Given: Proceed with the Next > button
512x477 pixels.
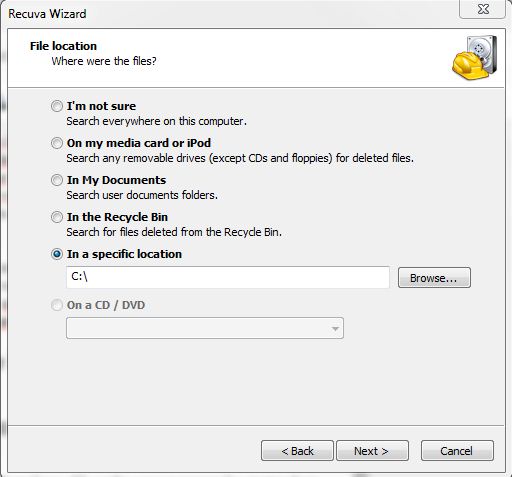Looking at the screenshot, I should (372, 451).
